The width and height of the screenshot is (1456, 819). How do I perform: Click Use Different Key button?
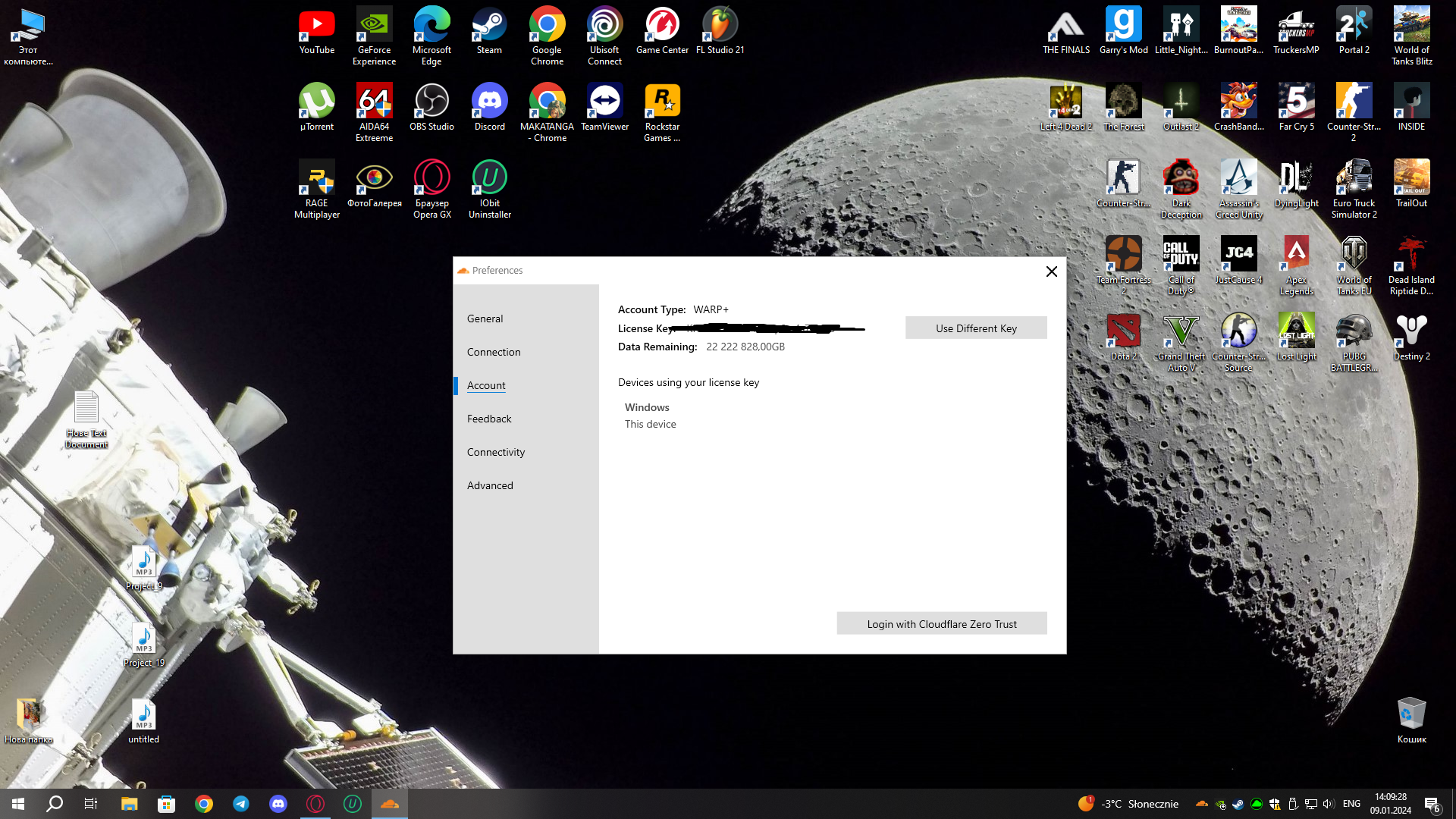click(x=976, y=328)
